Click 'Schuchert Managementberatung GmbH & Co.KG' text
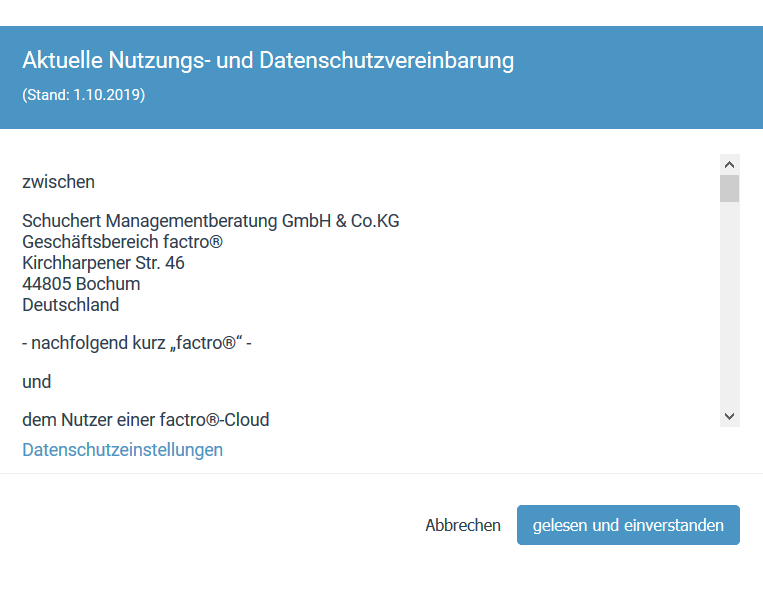 pos(211,221)
